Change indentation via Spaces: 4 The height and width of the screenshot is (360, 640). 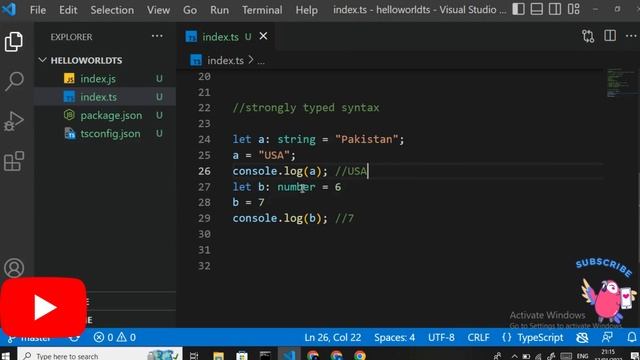click(x=394, y=338)
